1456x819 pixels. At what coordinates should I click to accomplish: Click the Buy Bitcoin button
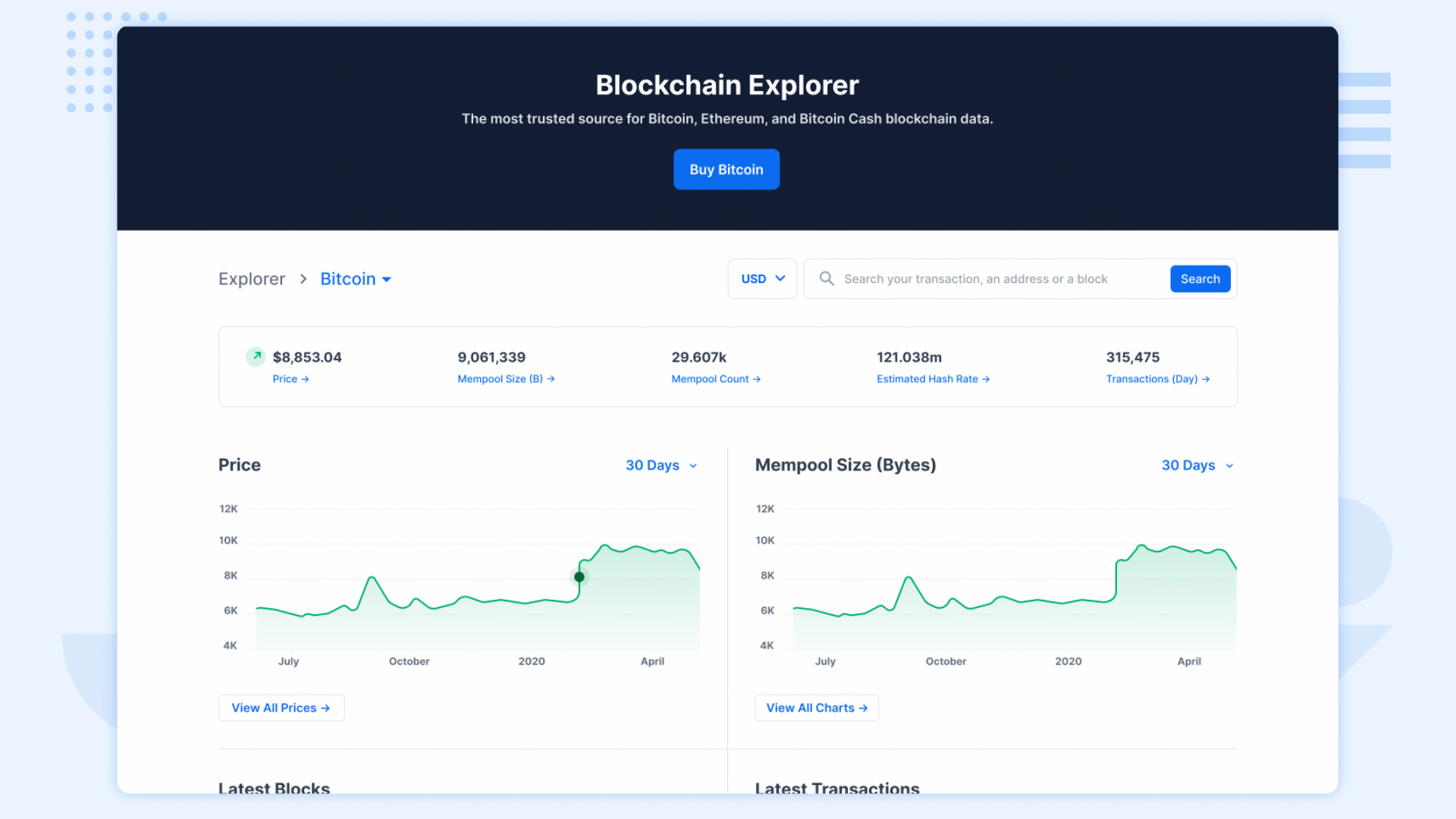(x=726, y=169)
